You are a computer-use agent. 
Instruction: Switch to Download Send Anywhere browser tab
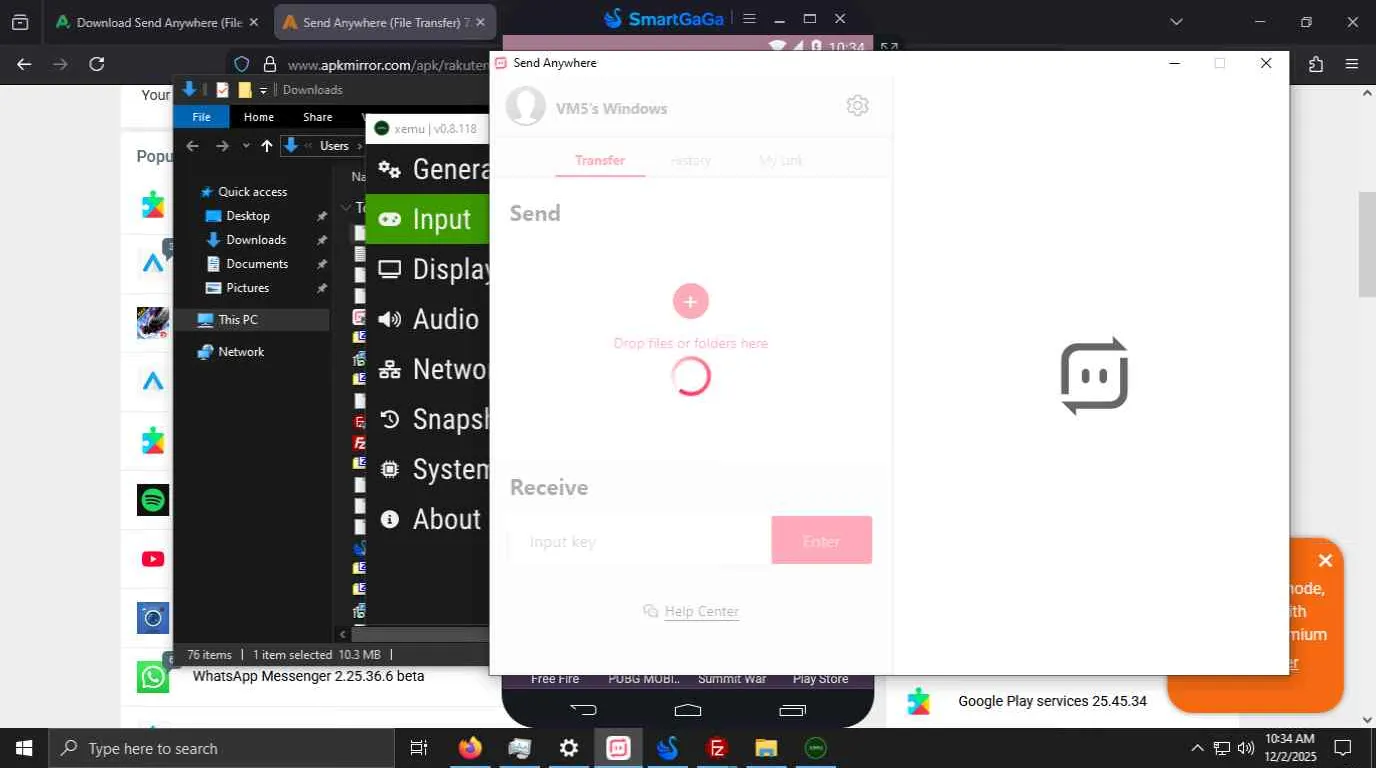coord(157,22)
